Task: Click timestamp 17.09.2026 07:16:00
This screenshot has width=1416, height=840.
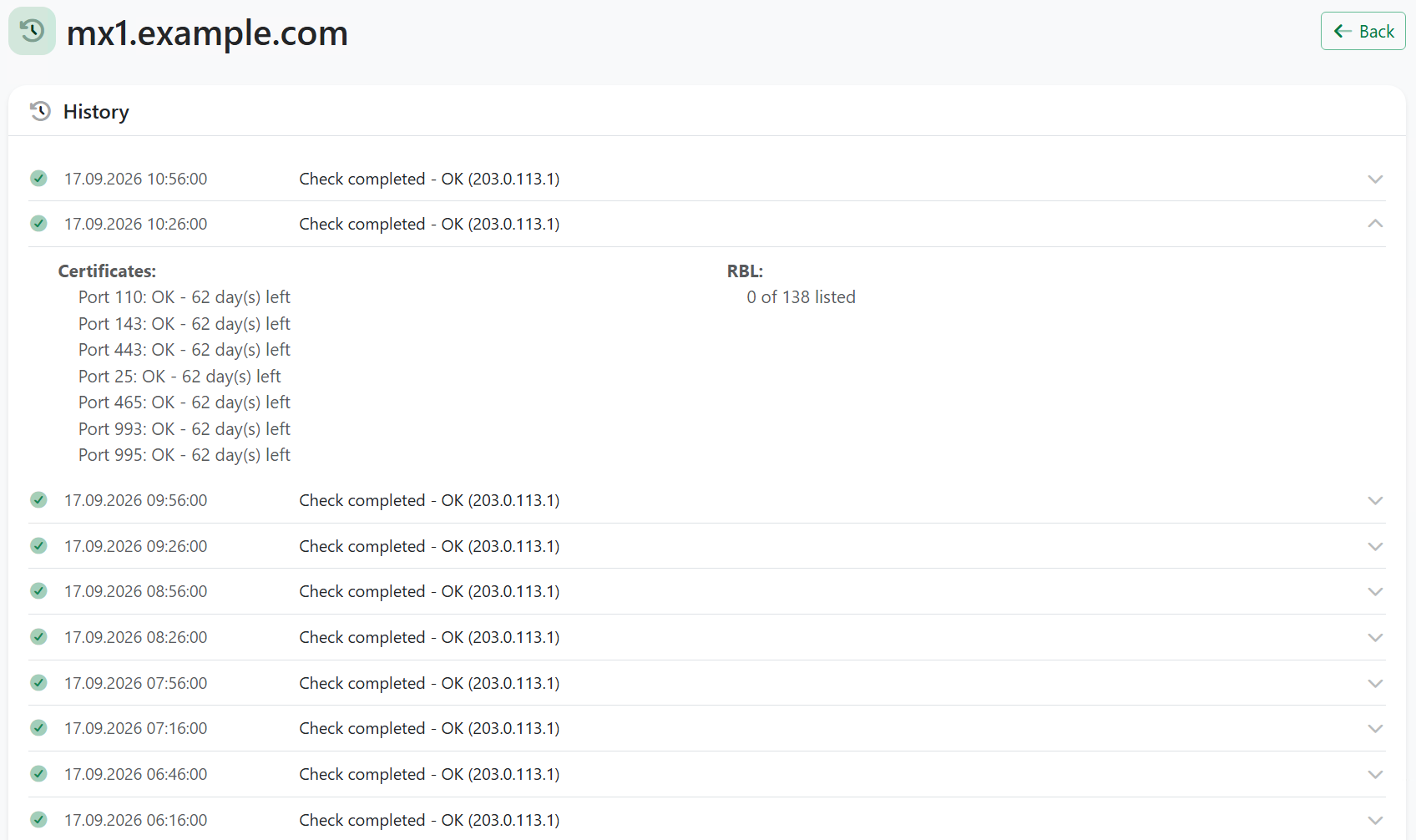Action: 135,728
